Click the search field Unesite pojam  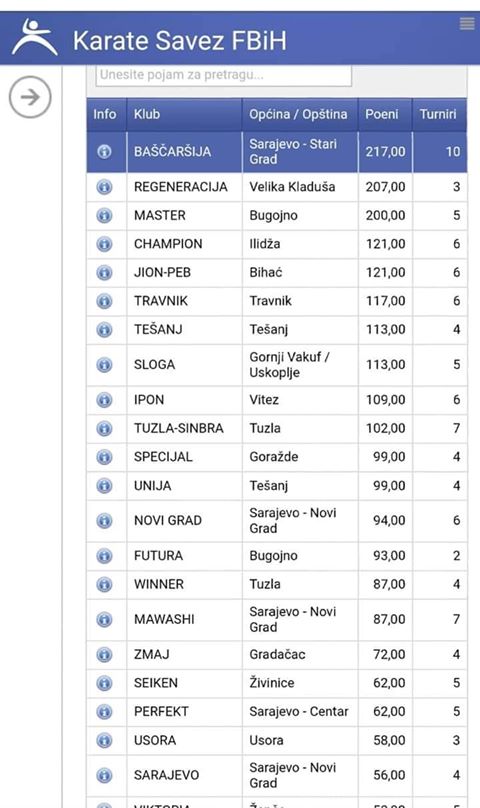(224, 75)
